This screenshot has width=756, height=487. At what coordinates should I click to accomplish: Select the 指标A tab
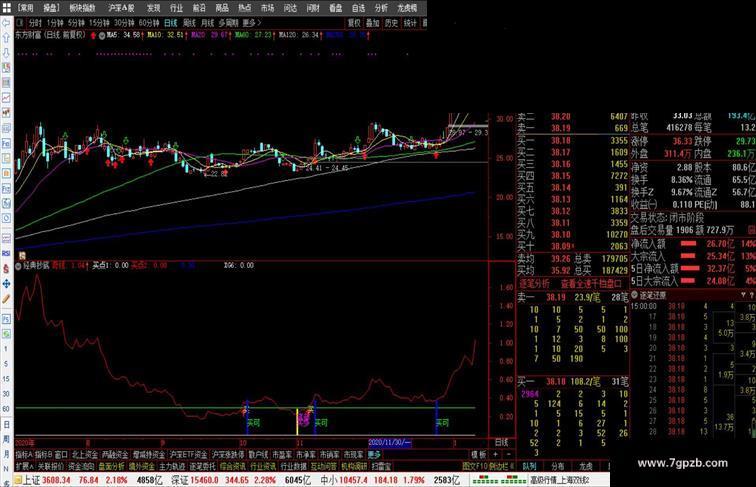(24, 454)
